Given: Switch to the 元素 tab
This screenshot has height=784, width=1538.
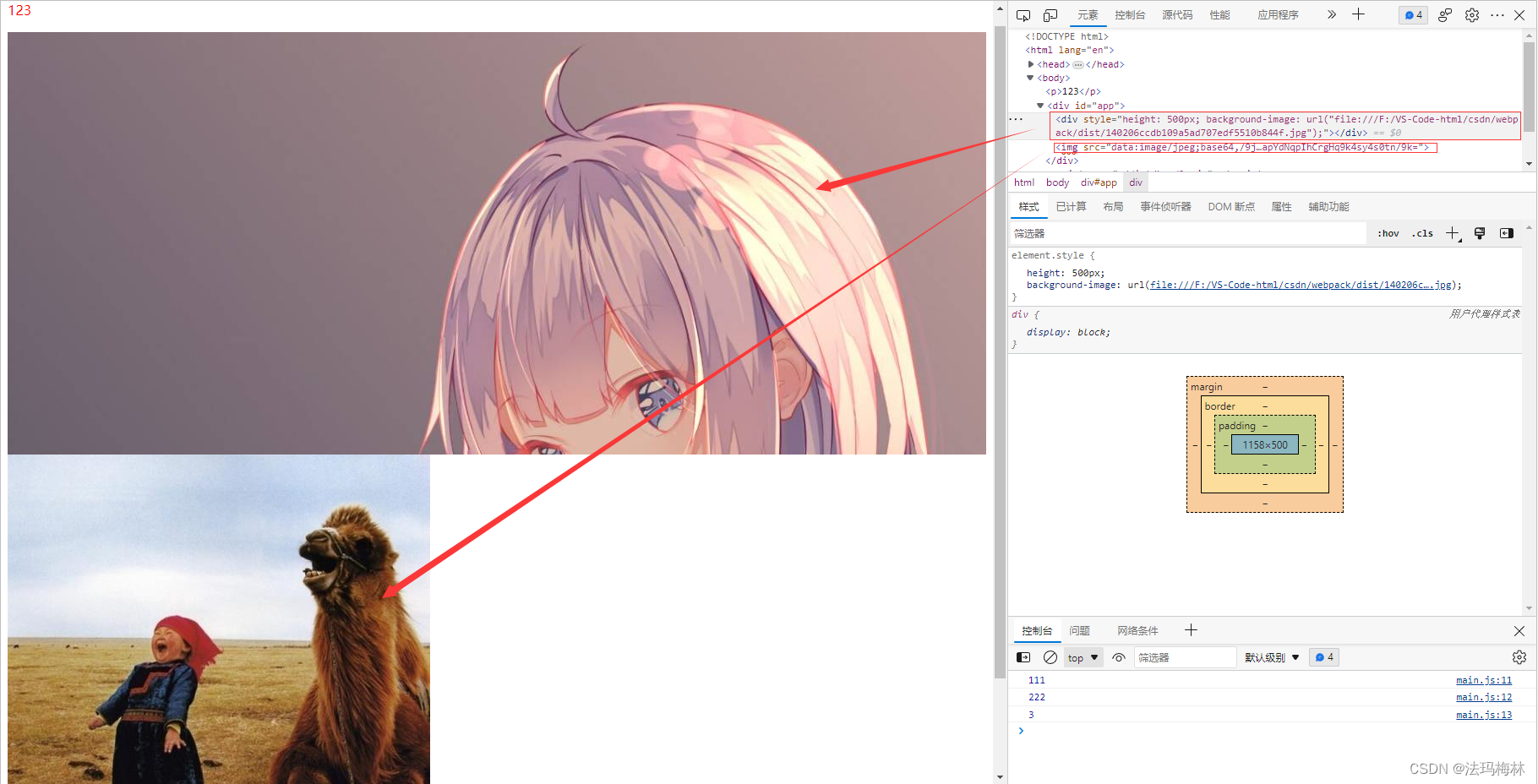Looking at the screenshot, I should [x=1088, y=15].
